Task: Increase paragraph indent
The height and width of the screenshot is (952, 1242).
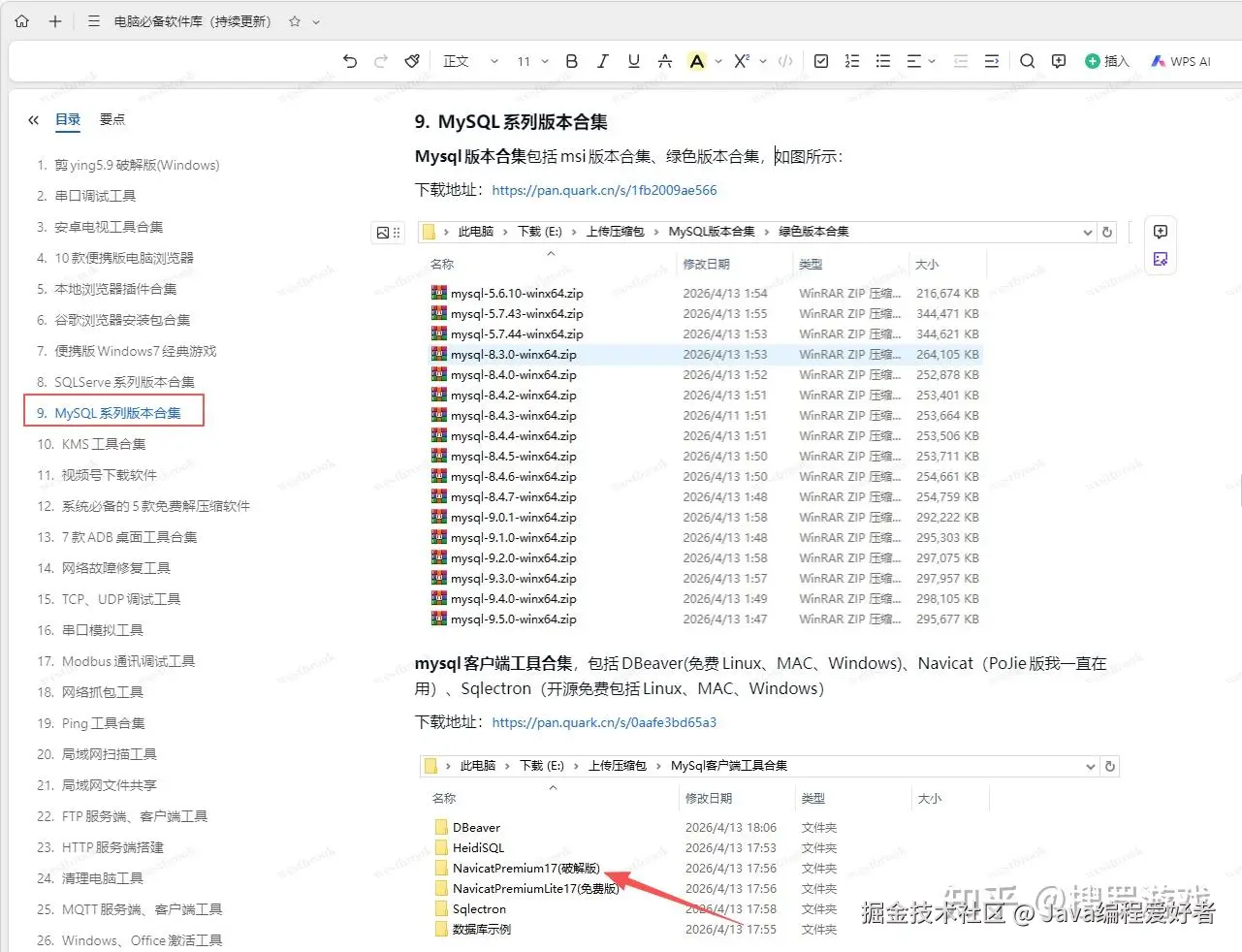Action: point(992,61)
